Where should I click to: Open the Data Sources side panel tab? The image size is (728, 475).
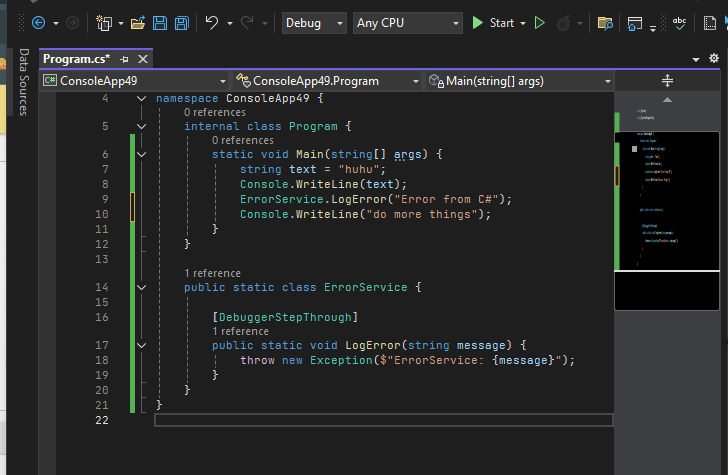click(24, 82)
